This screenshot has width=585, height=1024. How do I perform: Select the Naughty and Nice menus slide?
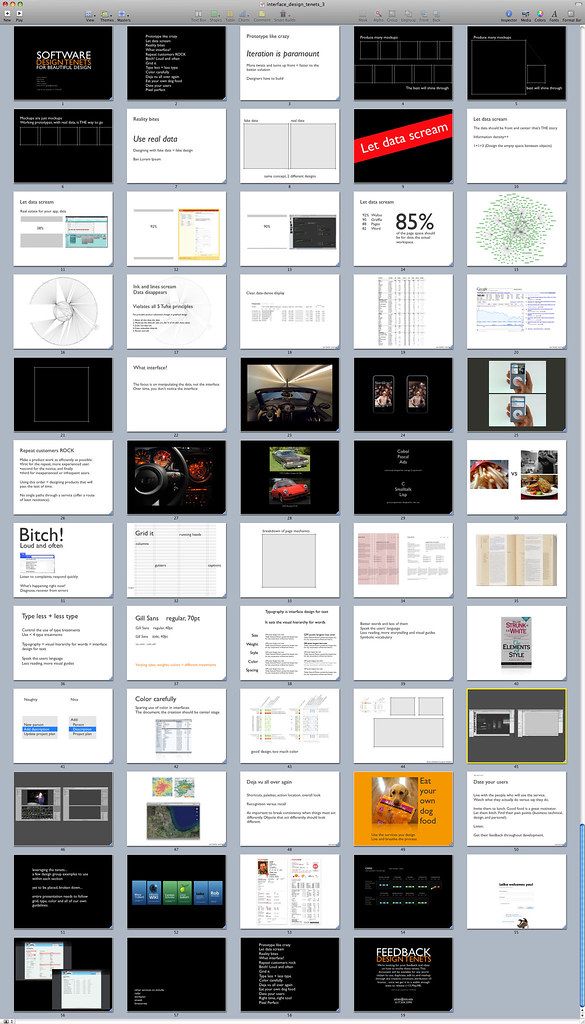click(x=63, y=726)
